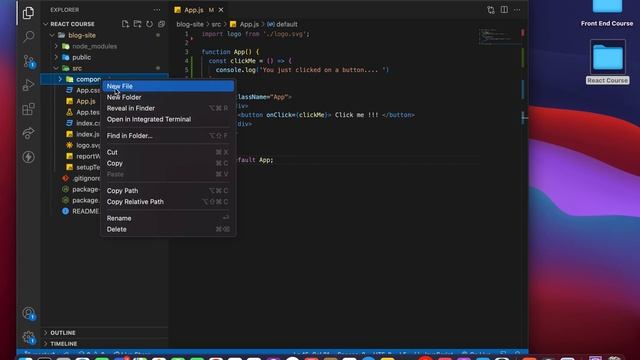
Task: Click line number 3 in the gutter
Action: 187,52
